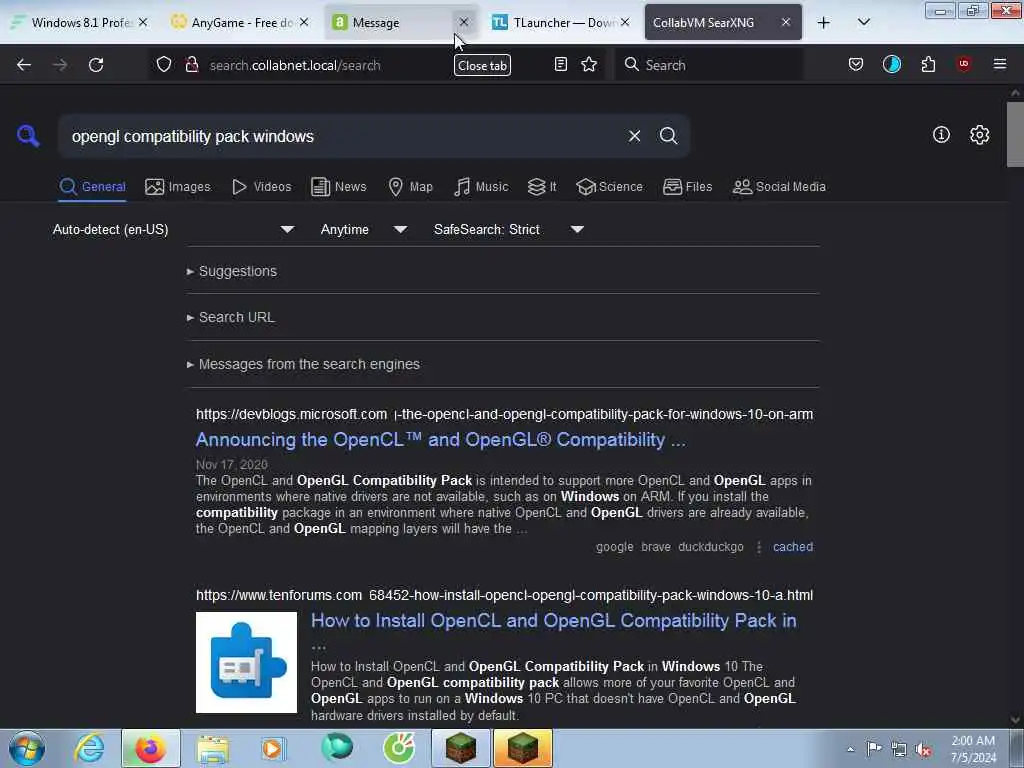The height and width of the screenshot is (768, 1024).
Task: Open the cached link for first result
Action: pos(793,547)
